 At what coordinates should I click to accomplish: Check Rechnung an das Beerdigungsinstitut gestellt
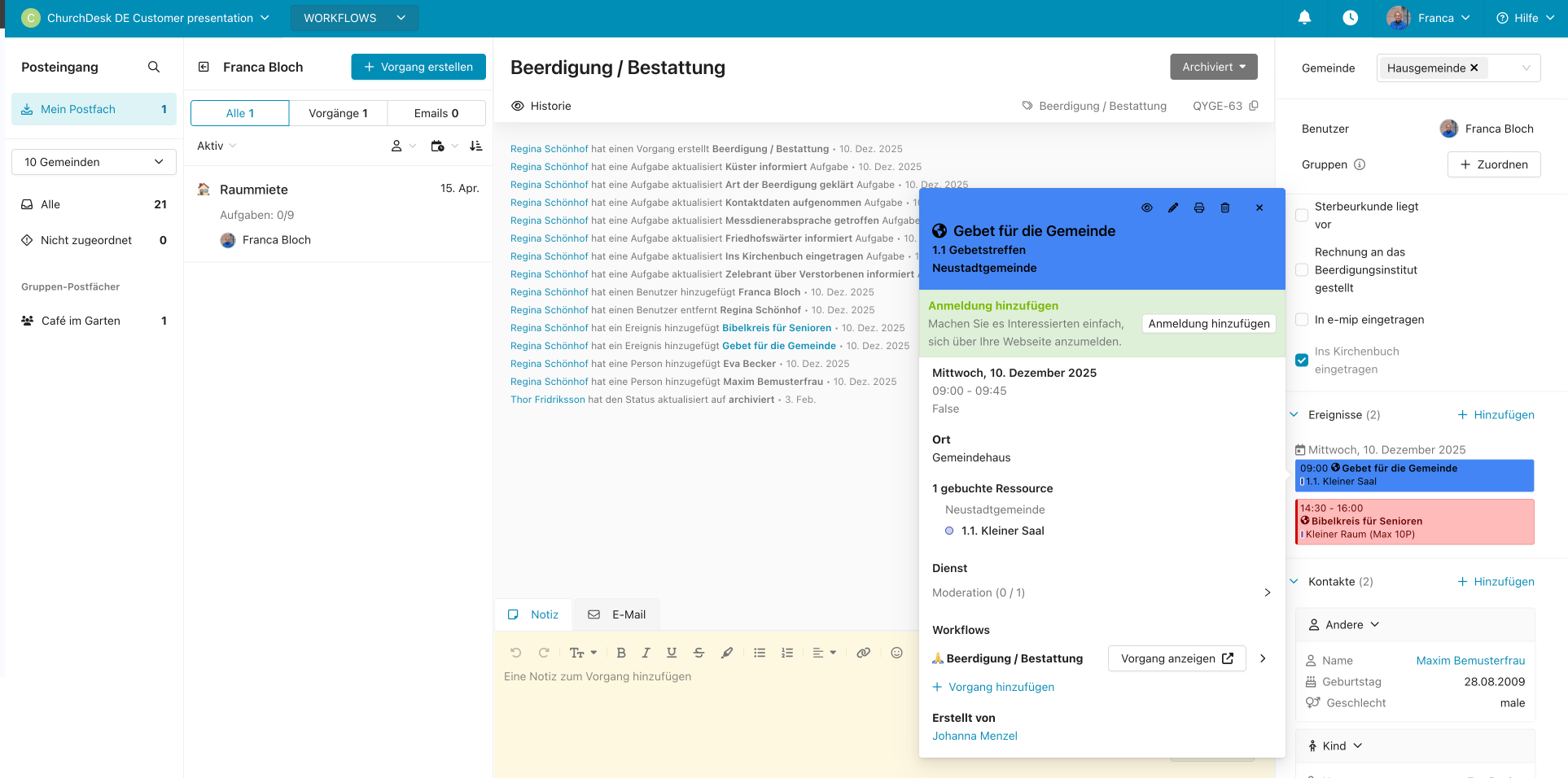coord(1302,270)
